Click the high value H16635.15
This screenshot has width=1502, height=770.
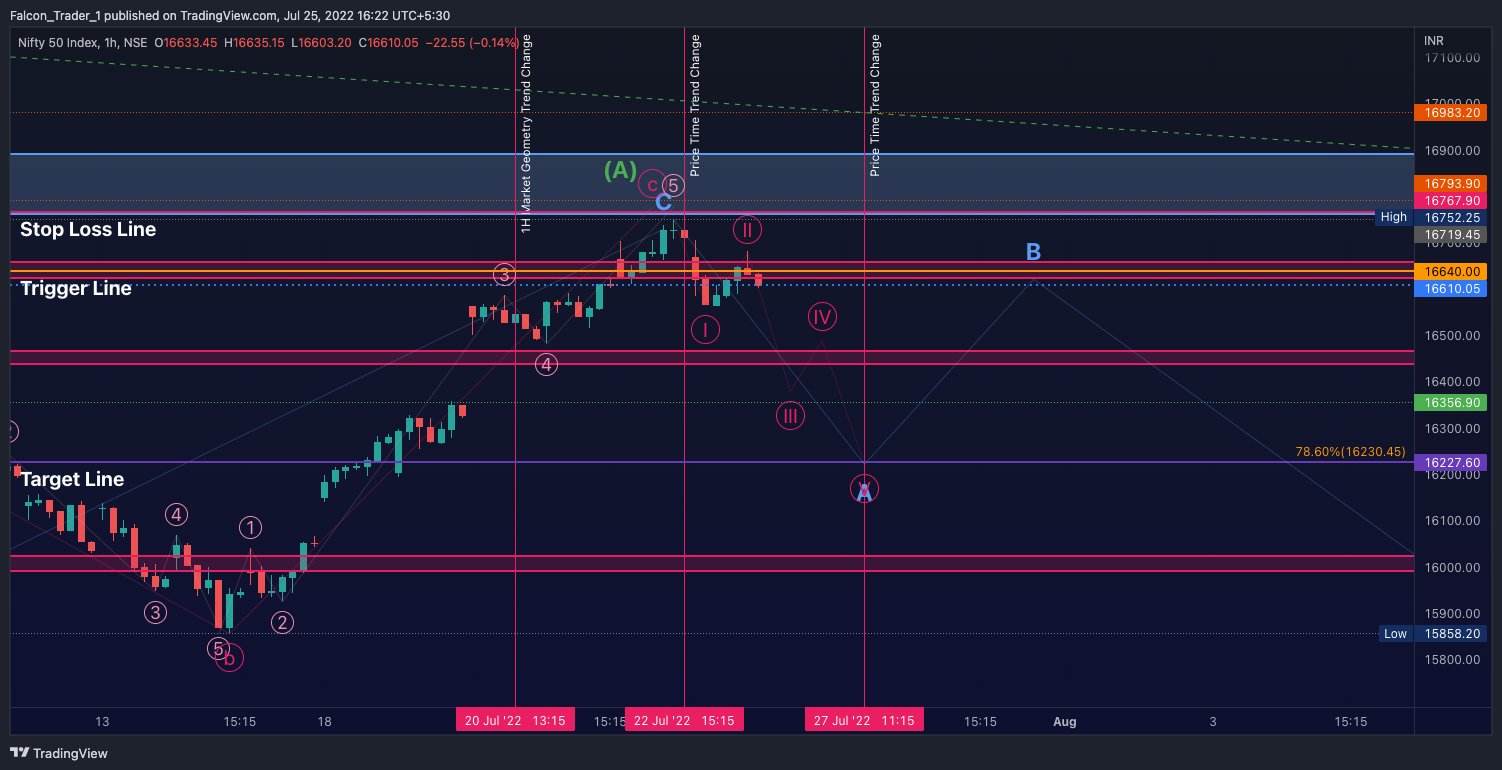pos(255,43)
